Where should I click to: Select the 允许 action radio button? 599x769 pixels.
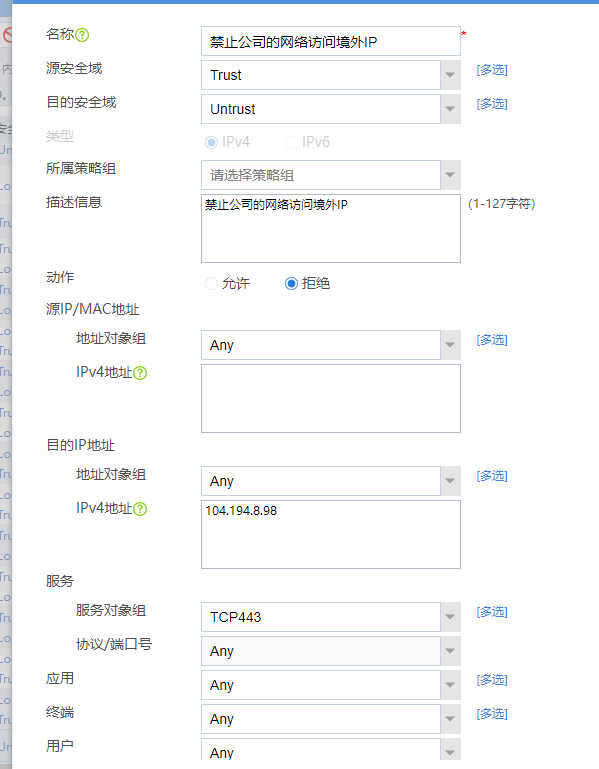click(x=211, y=283)
